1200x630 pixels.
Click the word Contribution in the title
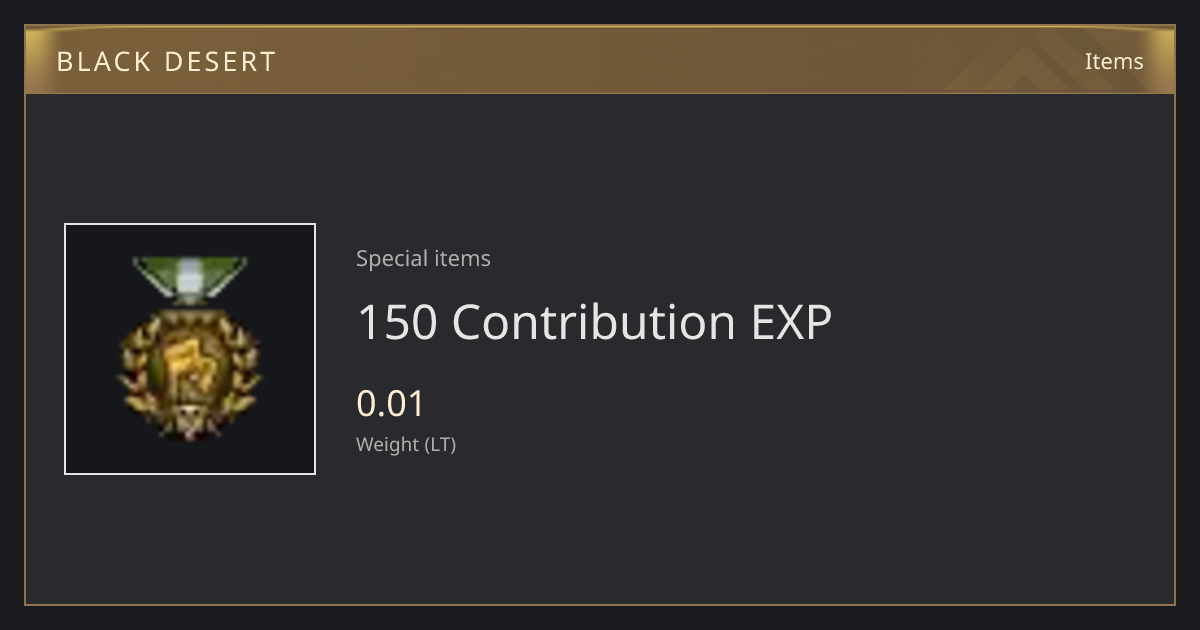point(594,322)
